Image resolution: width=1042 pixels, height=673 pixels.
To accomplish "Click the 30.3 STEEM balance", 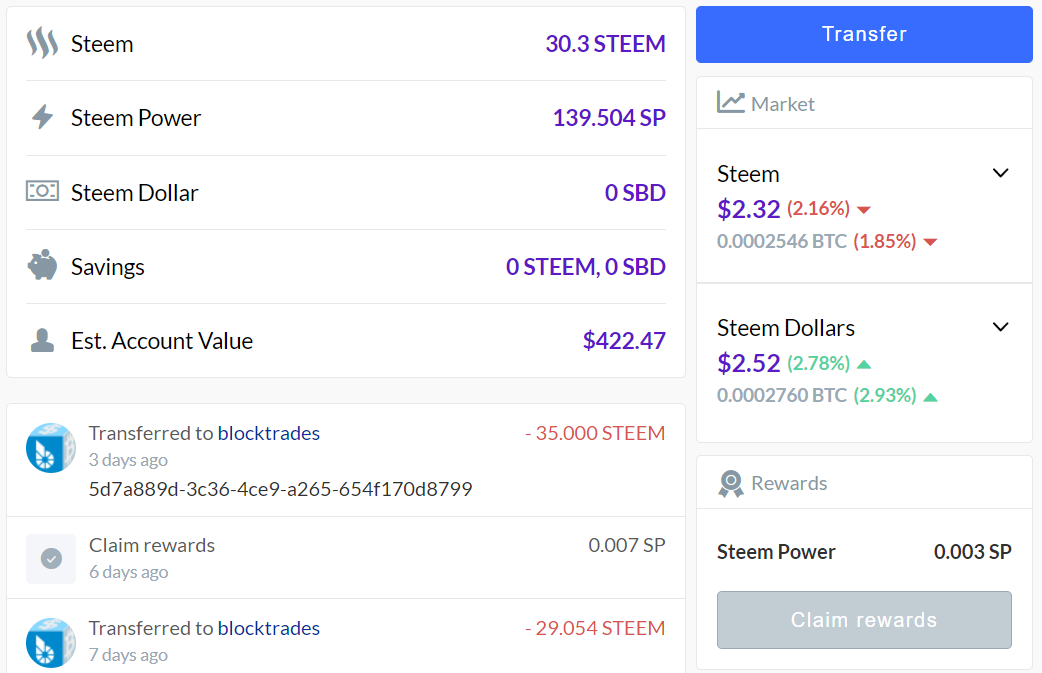I will pos(605,44).
